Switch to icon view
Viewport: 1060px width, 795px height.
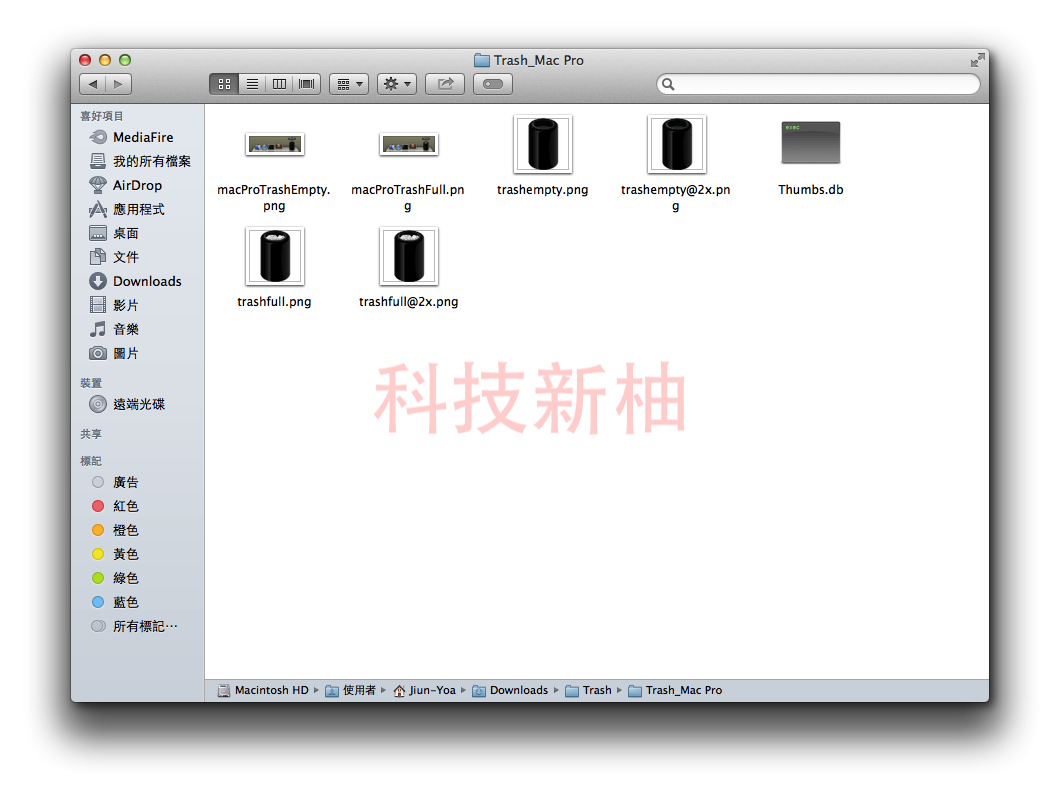[x=224, y=84]
